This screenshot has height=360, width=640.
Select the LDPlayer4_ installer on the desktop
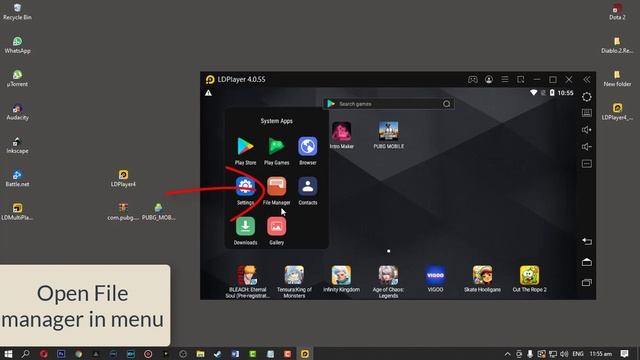click(617, 112)
